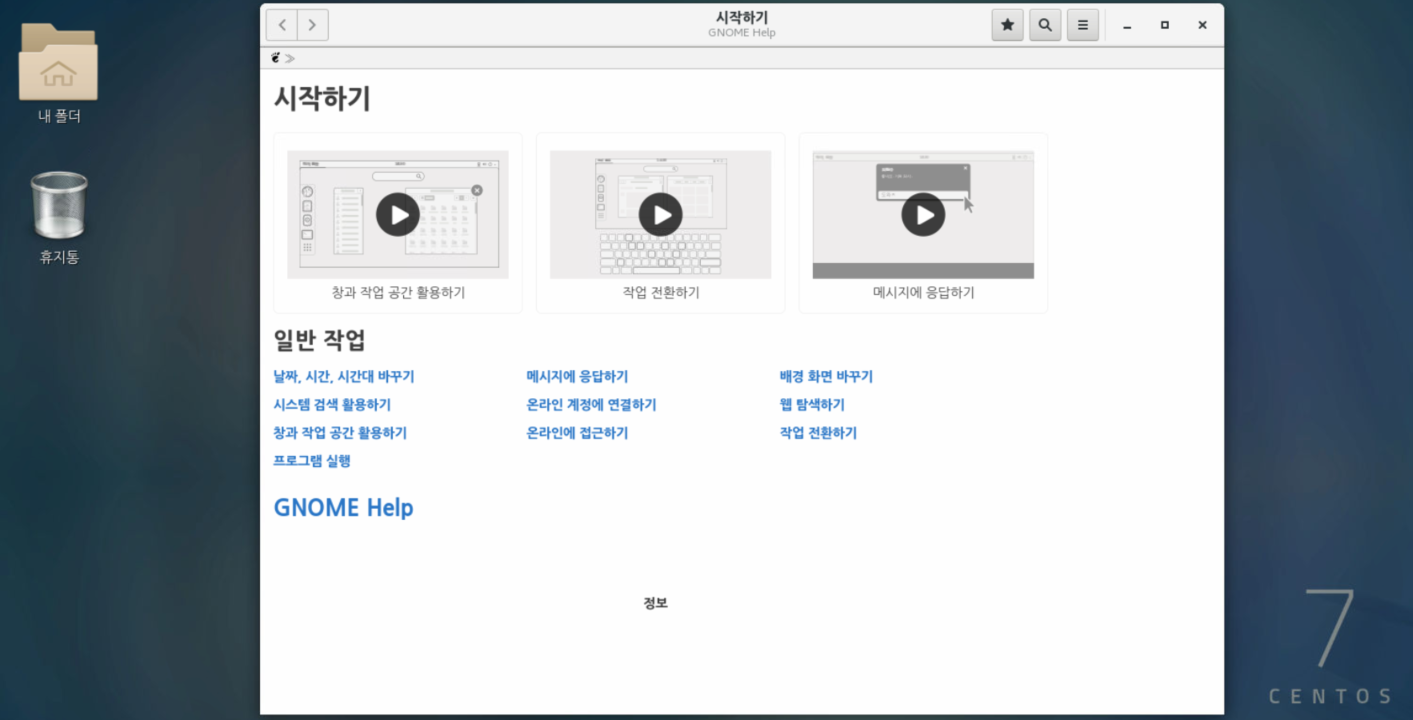
Task: Open the 날짜, 시간, 시간대 바꾸기 link
Action: (x=343, y=377)
